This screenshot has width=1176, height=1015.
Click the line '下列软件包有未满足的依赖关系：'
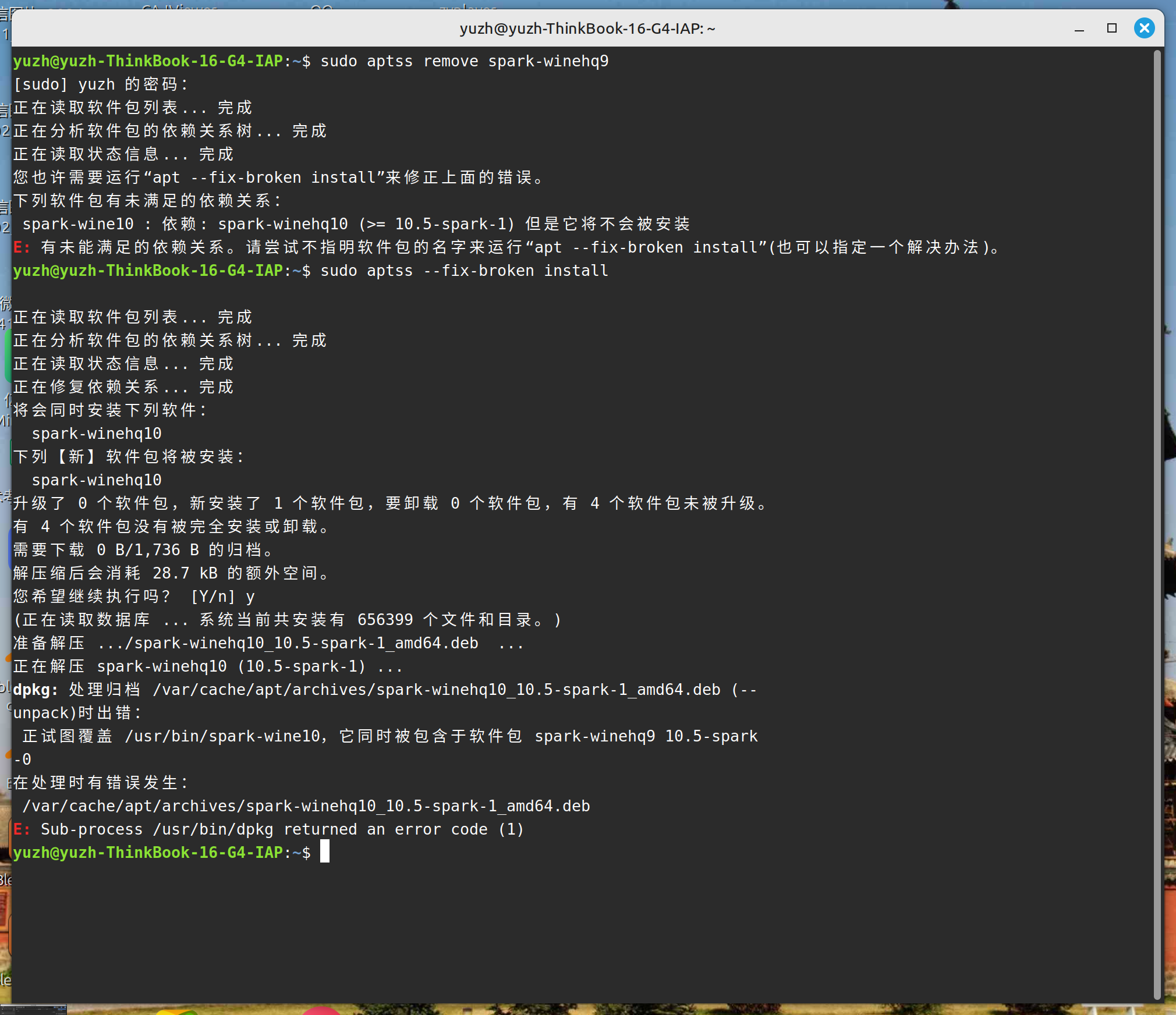tap(147, 201)
